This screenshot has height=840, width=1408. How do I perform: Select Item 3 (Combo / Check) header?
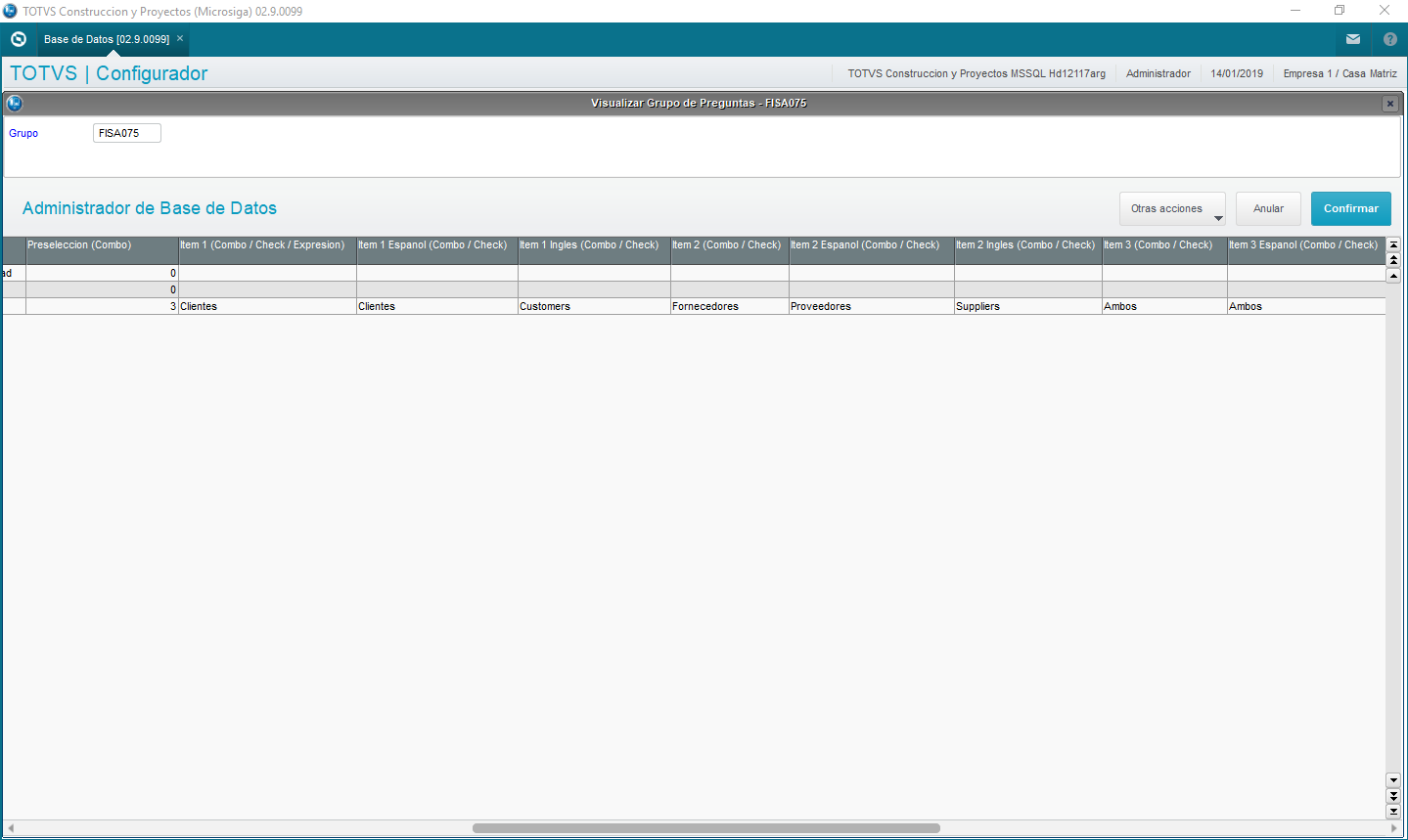tap(1164, 250)
